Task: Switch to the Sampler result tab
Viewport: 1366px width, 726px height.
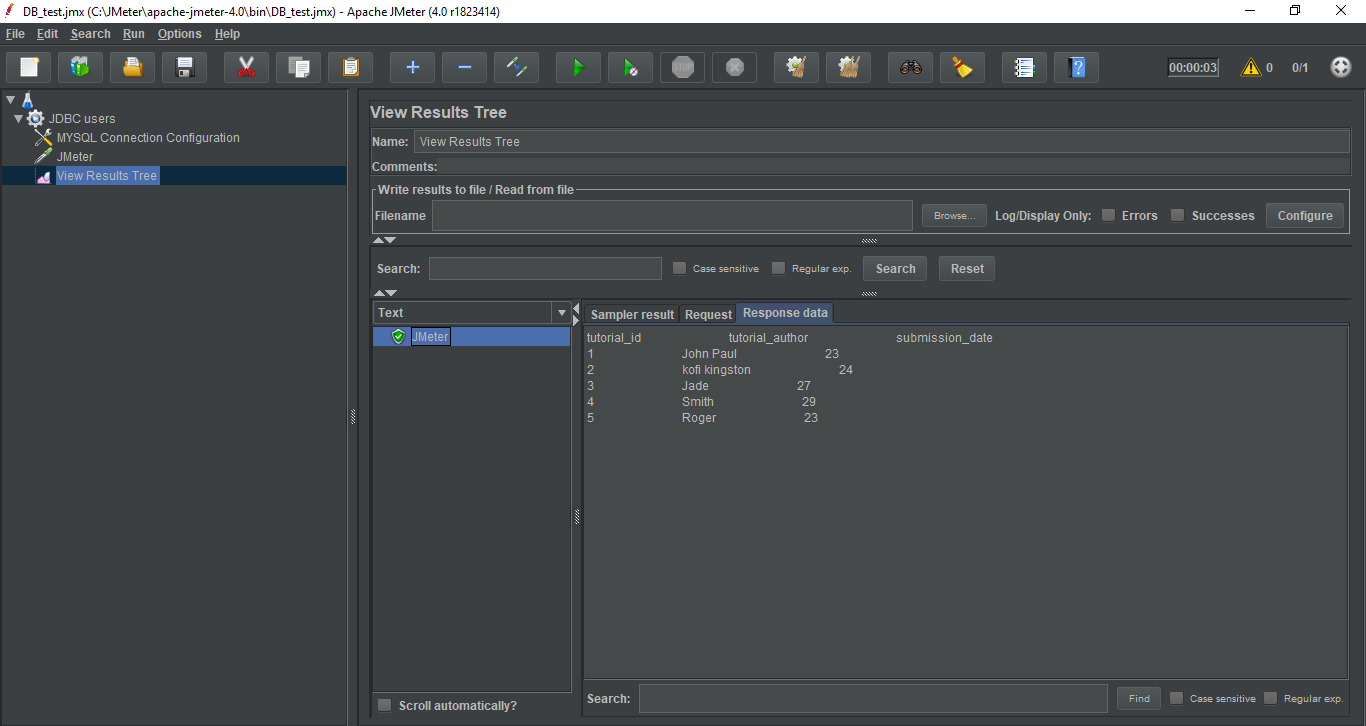Action: pyautogui.click(x=632, y=314)
